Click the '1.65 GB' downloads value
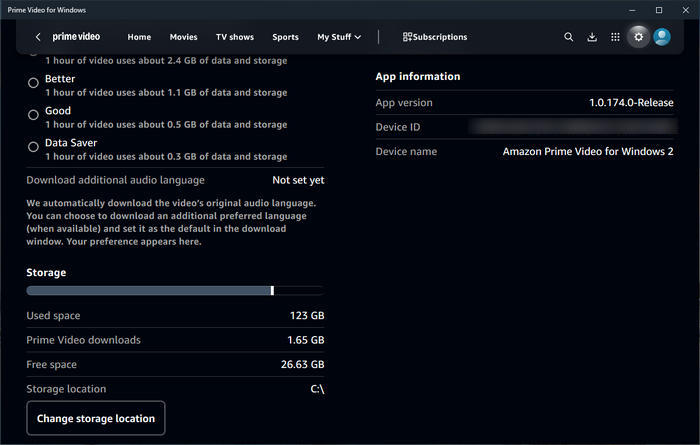 coord(306,340)
